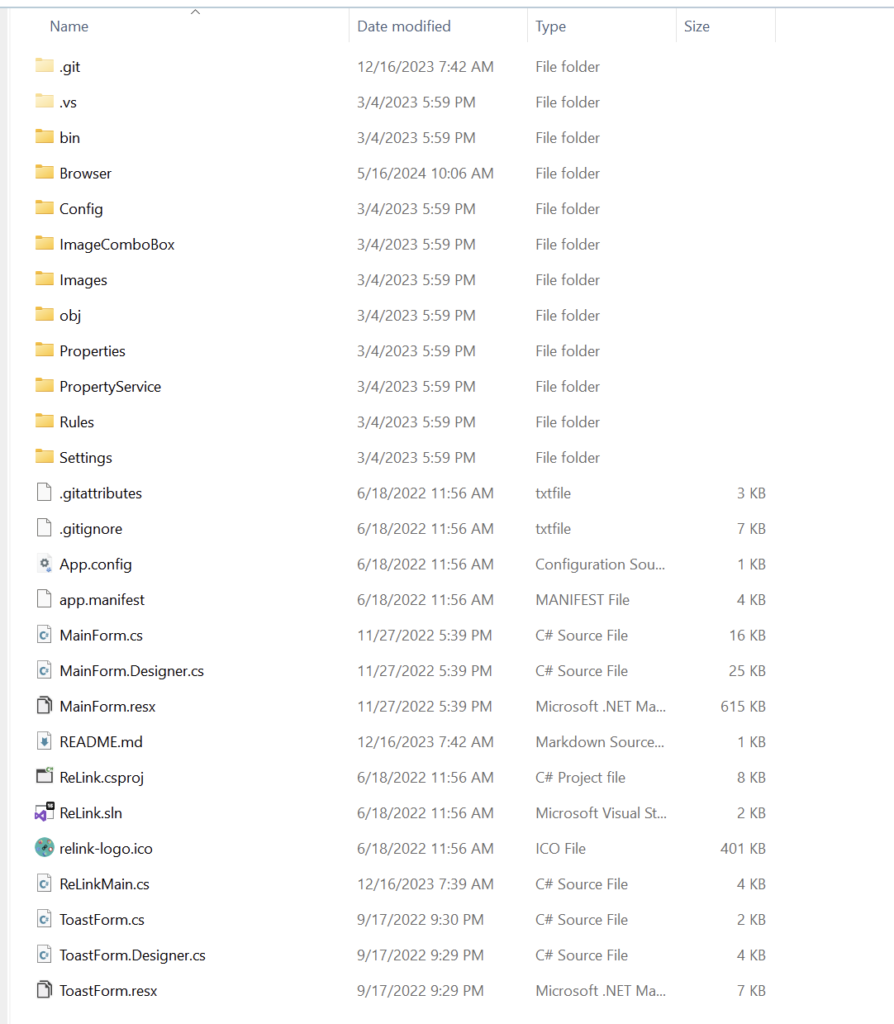Click the sort arrow above Name

coord(195,12)
